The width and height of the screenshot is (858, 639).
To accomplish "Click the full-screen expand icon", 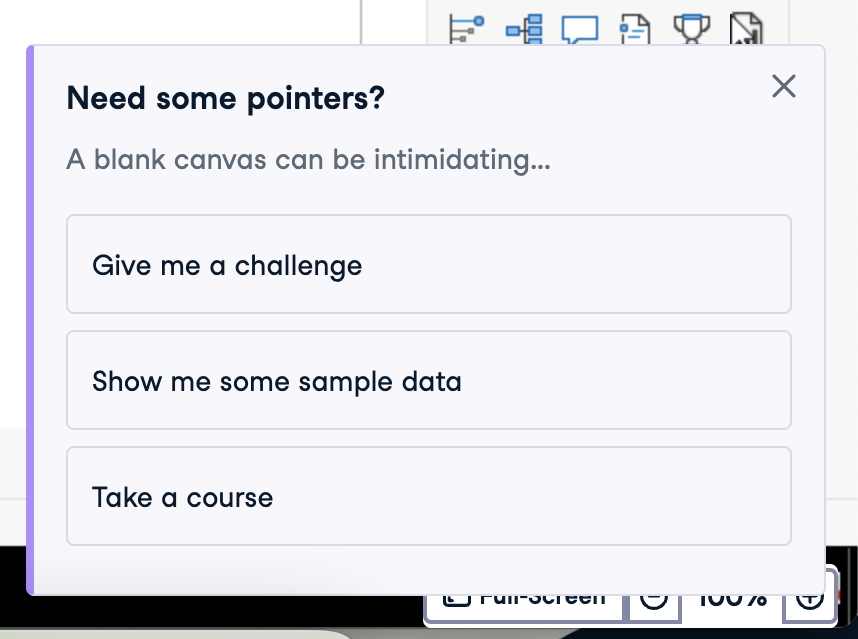I will click(456, 600).
